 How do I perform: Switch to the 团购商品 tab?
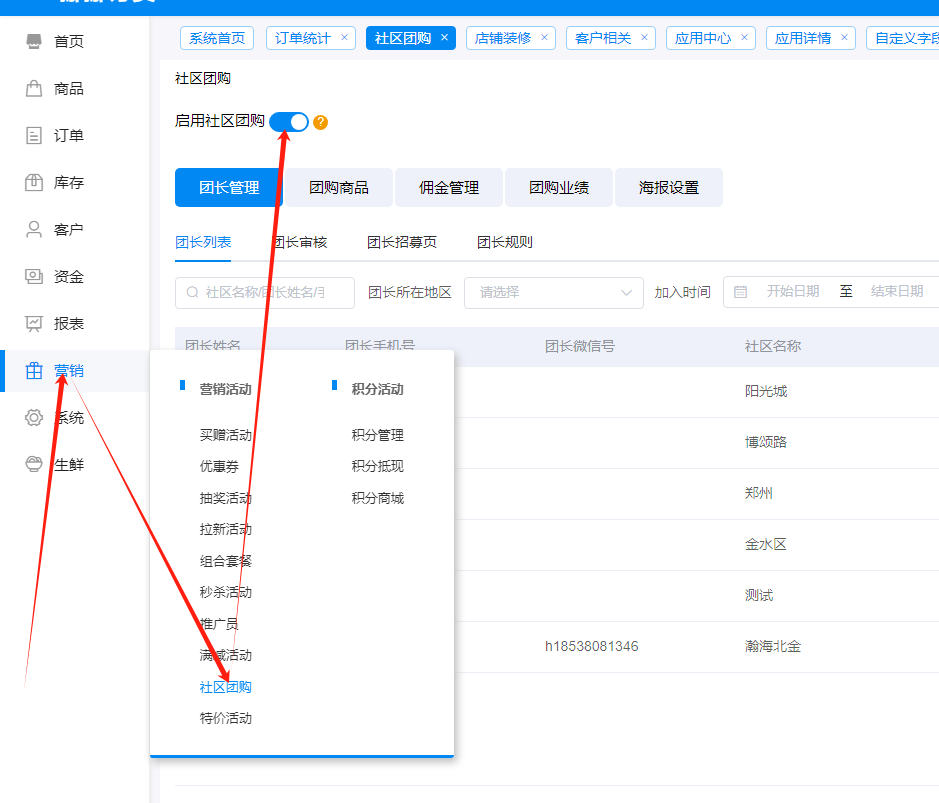pos(338,188)
